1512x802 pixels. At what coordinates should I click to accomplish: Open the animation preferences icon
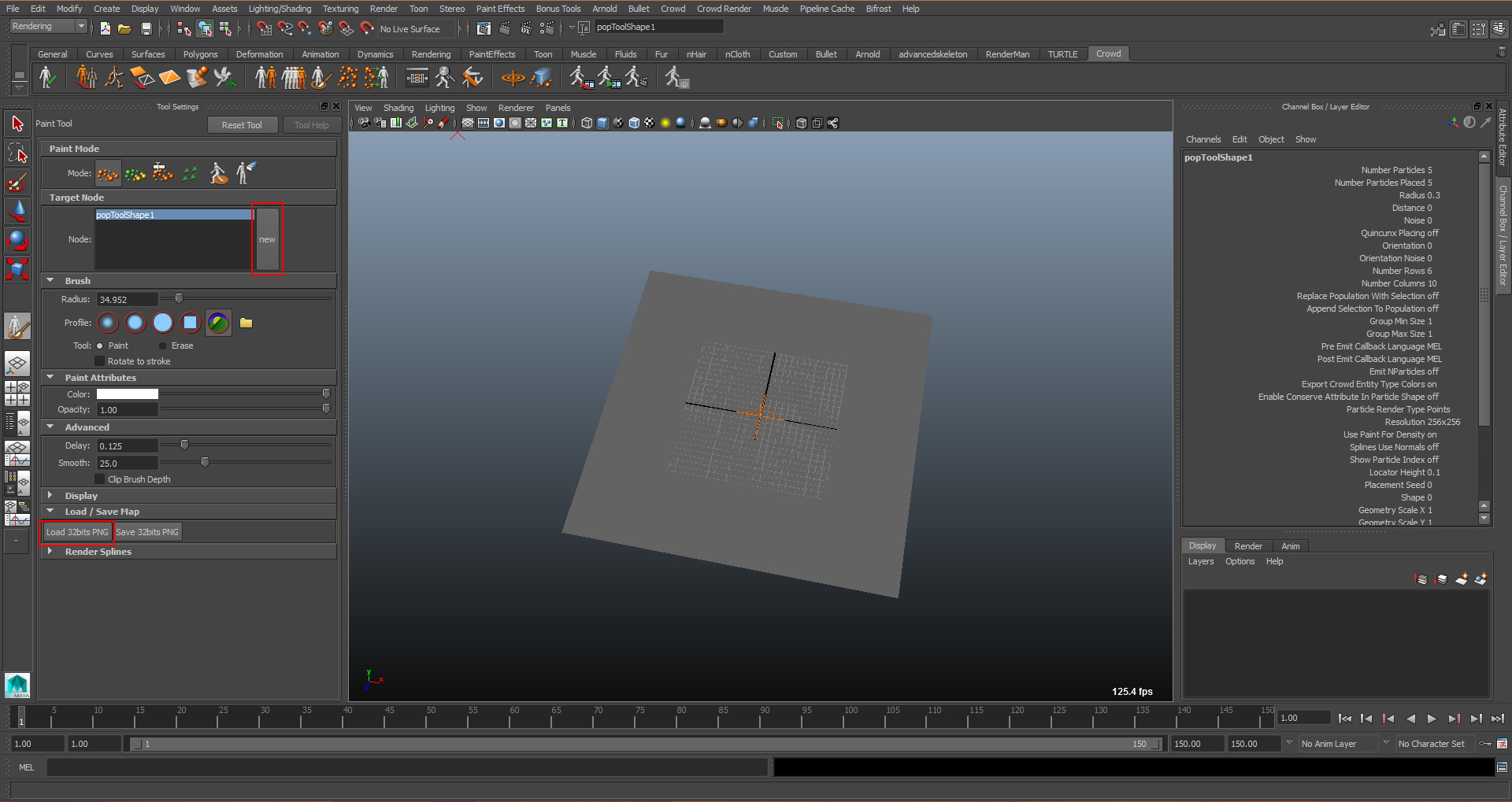1502,744
